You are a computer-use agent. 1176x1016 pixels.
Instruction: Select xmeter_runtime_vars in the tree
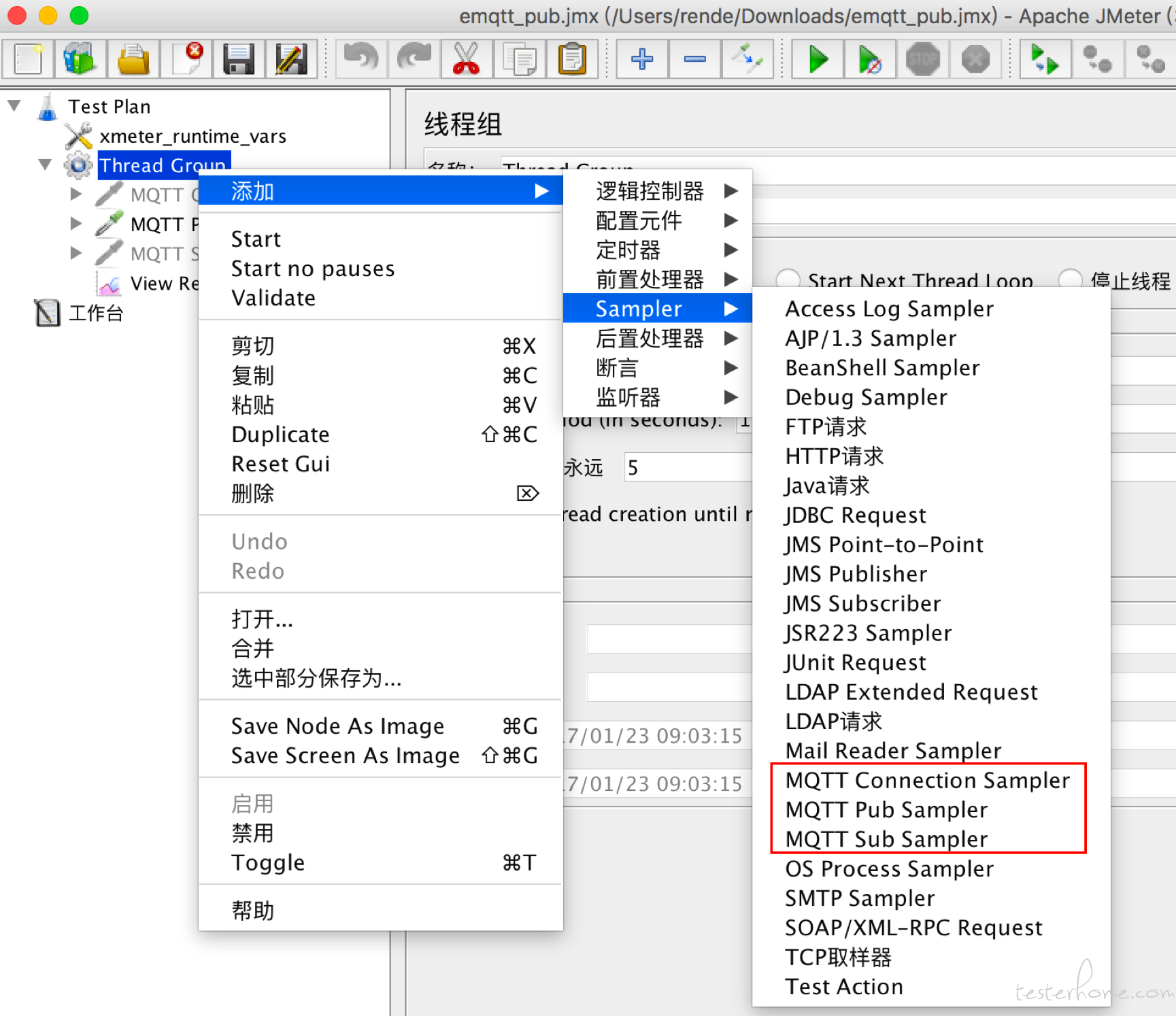pos(192,136)
